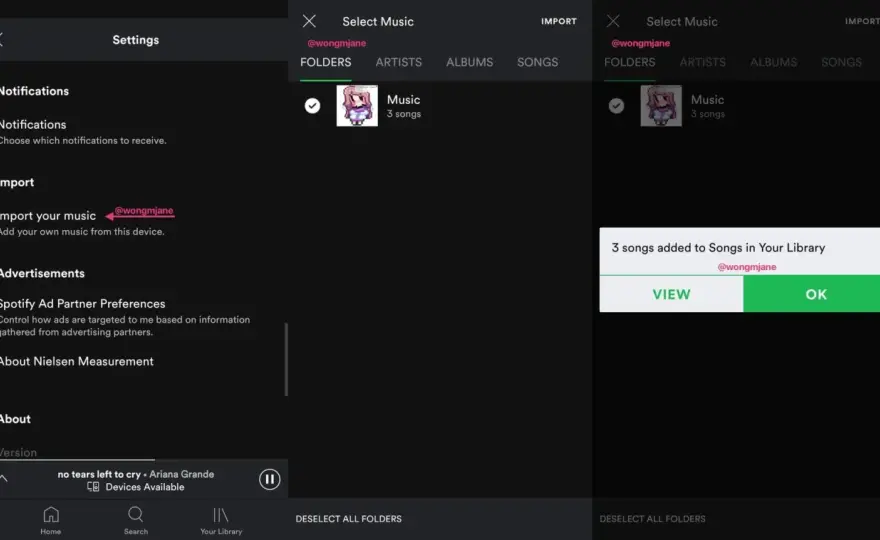
Task: Pause the playing song in the mini player
Action: point(269,479)
